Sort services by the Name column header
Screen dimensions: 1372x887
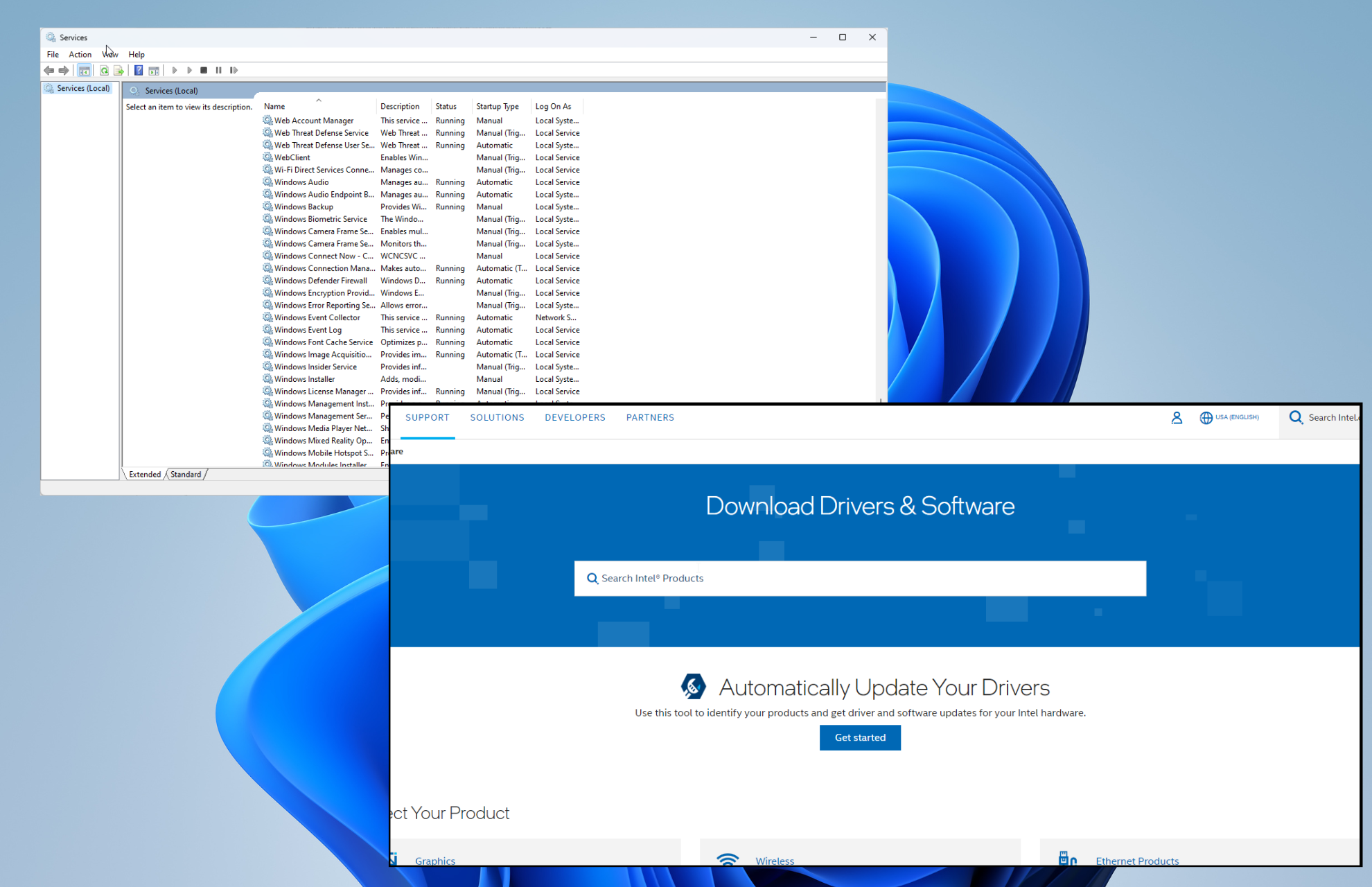click(318, 106)
